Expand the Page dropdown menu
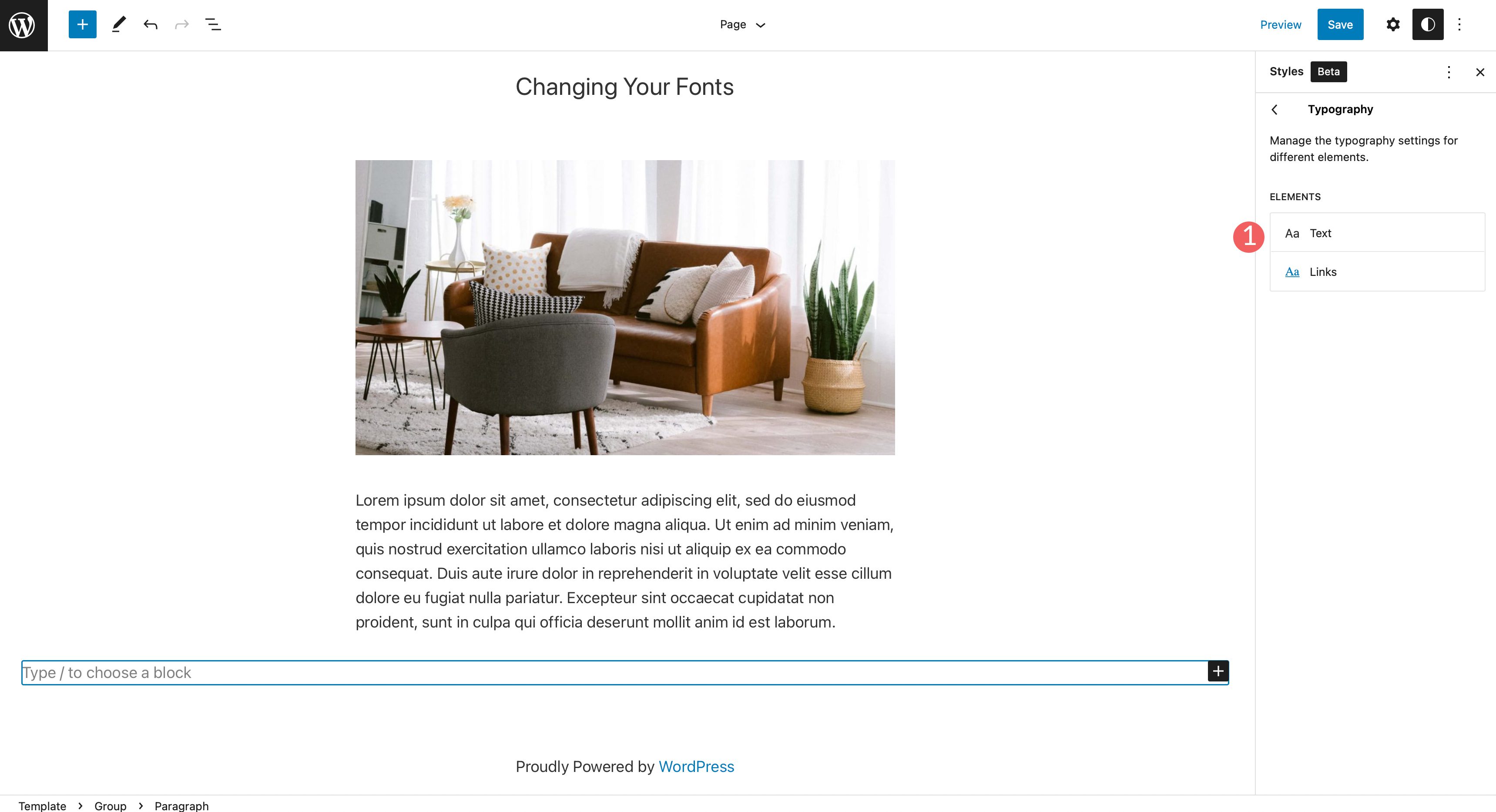The image size is (1496, 812). 744,24
